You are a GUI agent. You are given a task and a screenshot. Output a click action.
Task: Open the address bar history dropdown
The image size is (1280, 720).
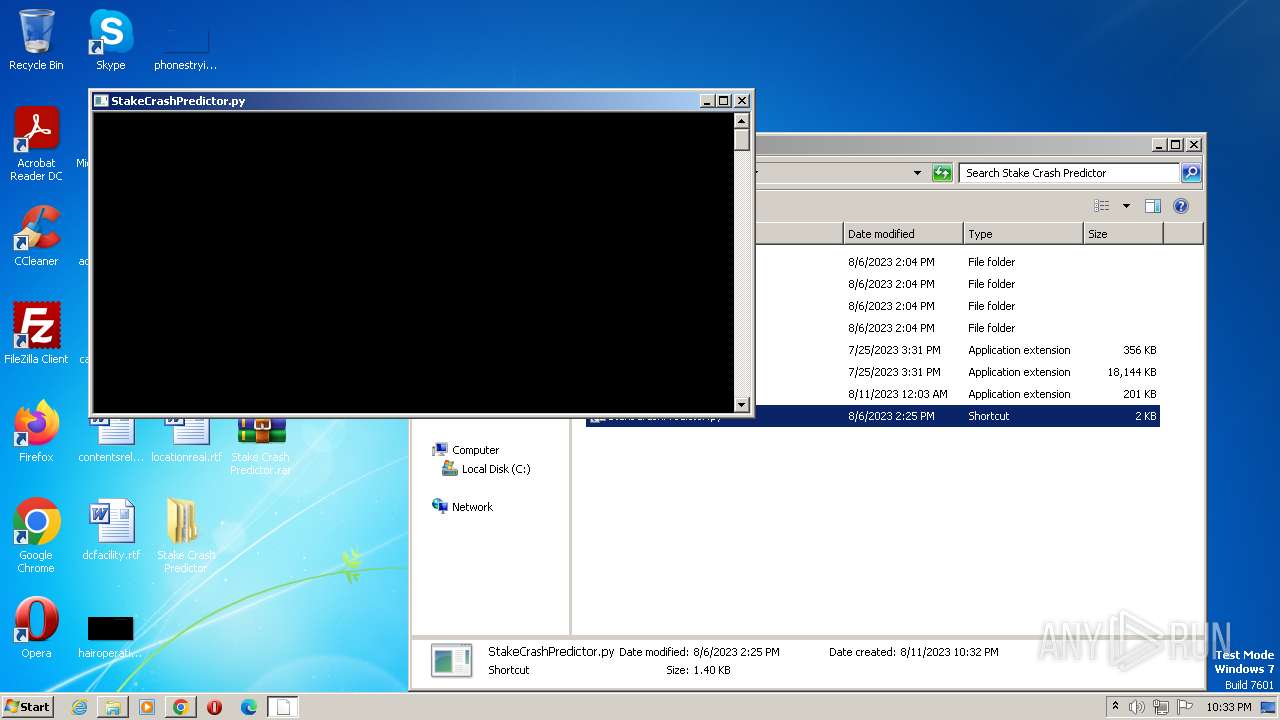(917, 173)
